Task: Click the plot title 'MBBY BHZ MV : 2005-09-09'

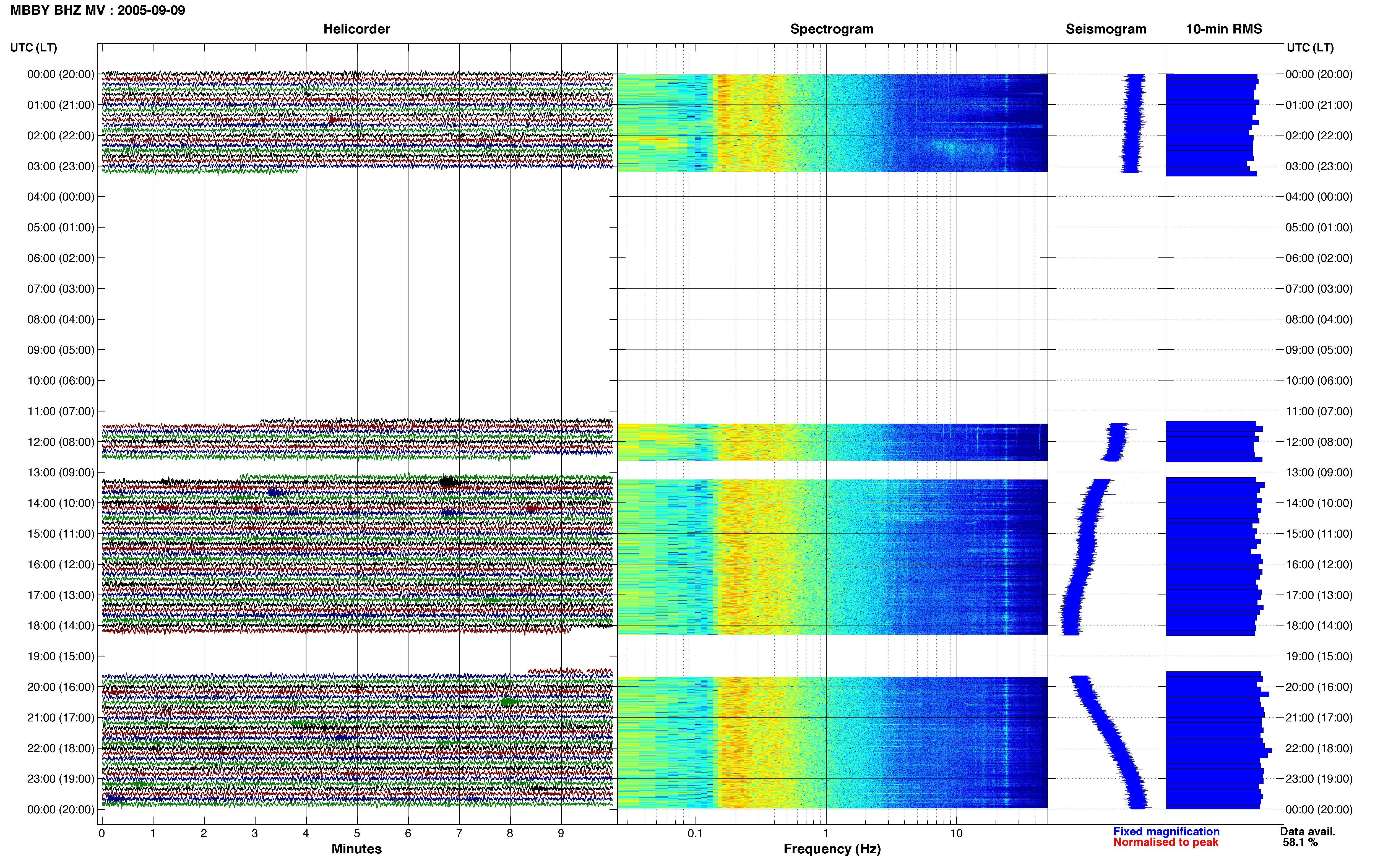Action: coord(98,10)
